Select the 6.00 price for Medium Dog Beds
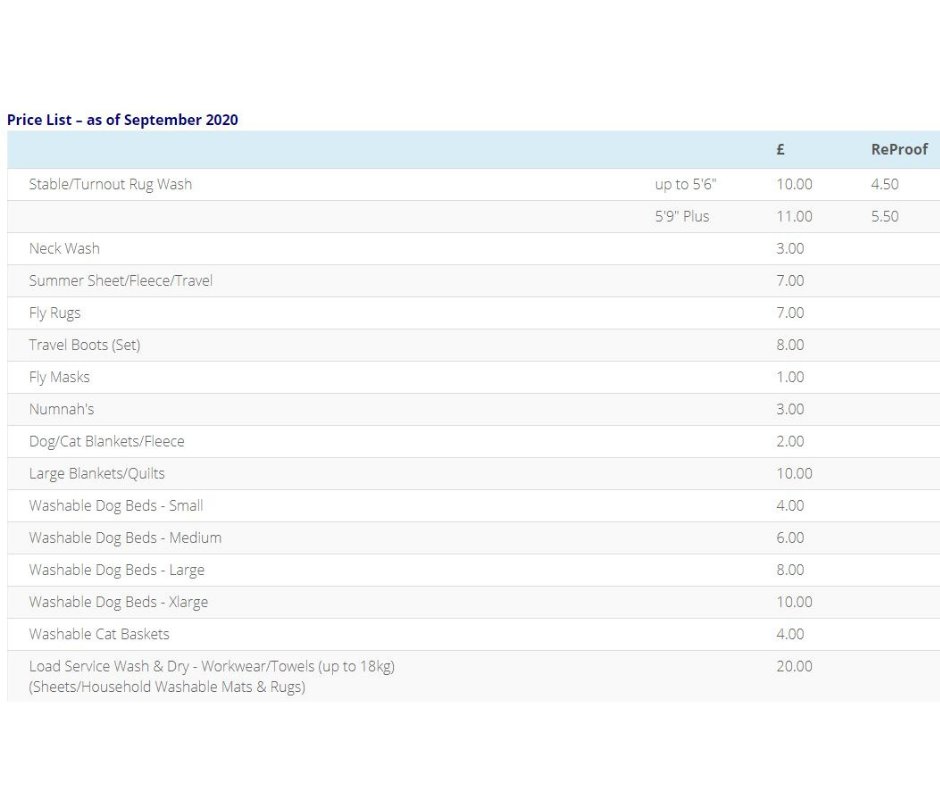Viewport: 940px width, 788px height. (790, 538)
